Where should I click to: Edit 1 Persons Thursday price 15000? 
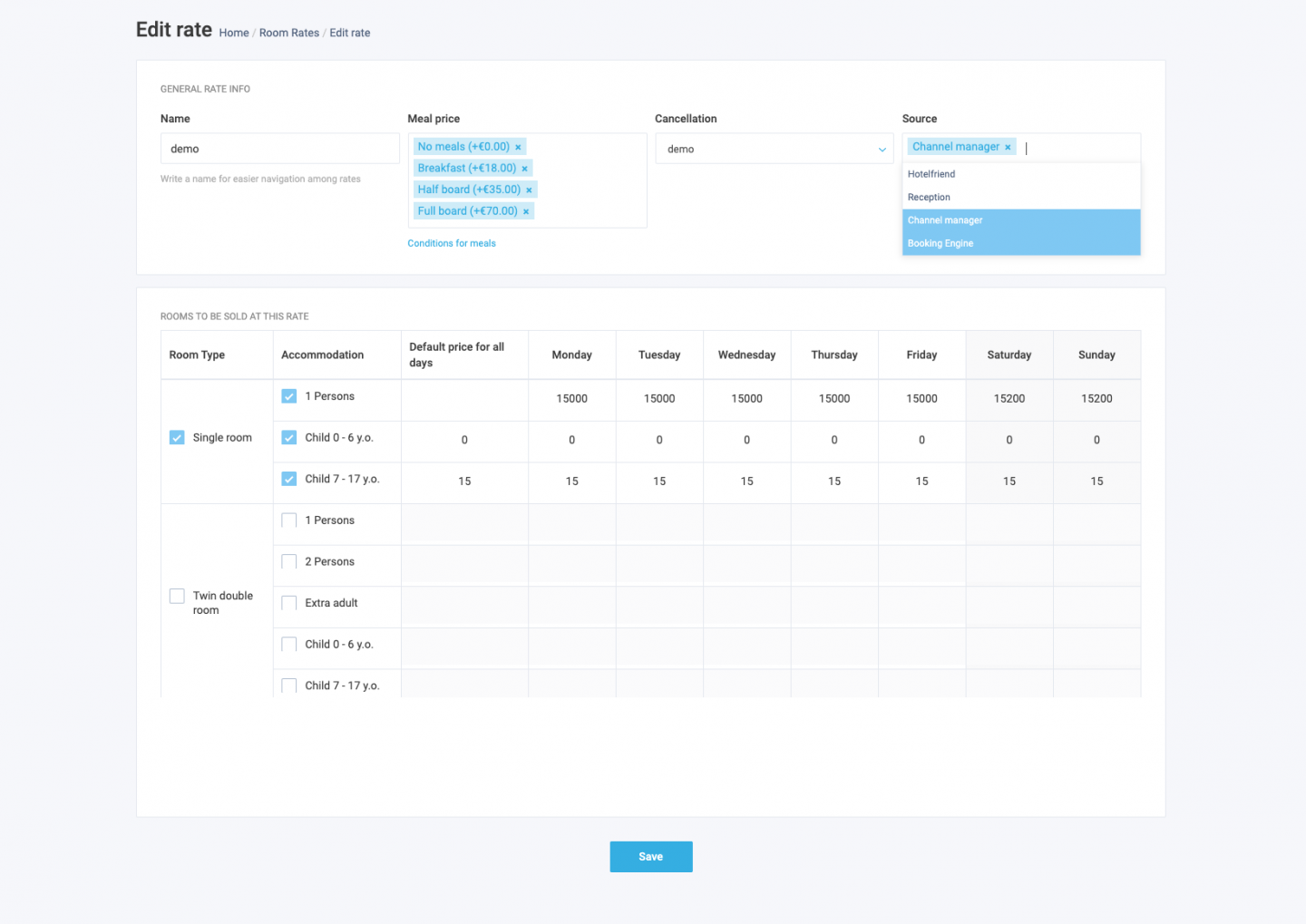[834, 400]
